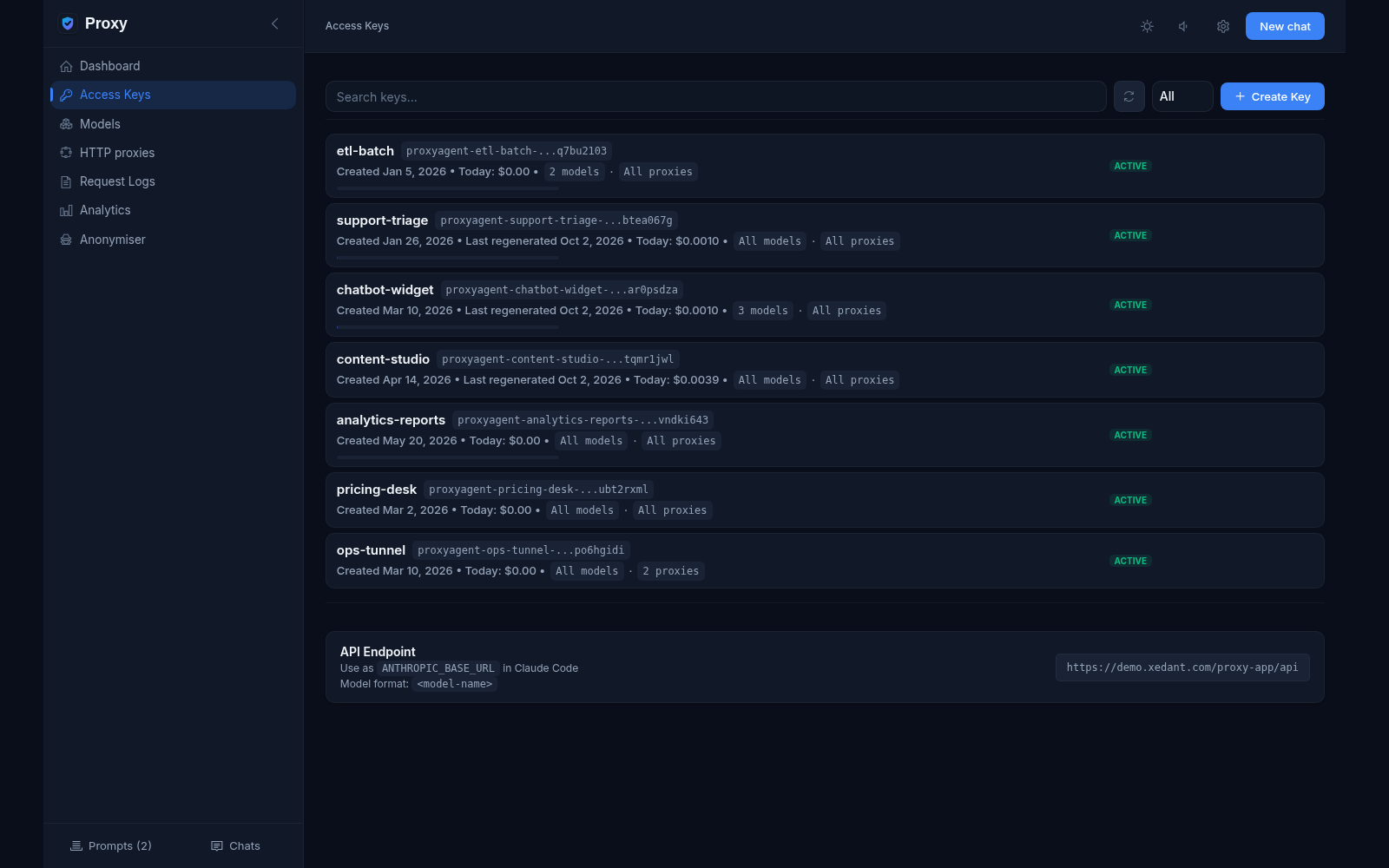Viewport: 1389px width, 868px height.
Task: Click the plus icon on Create Key
Action: coord(1241,96)
